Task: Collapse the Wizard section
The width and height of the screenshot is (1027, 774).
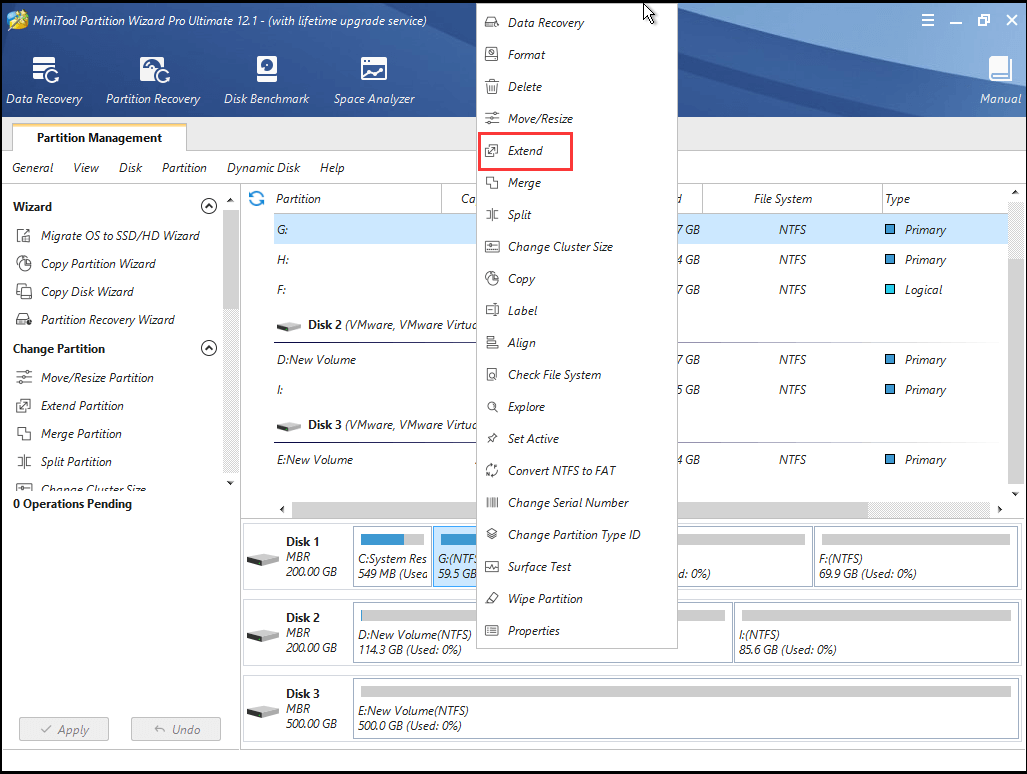Action: pyautogui.click(x=209, y=205)
